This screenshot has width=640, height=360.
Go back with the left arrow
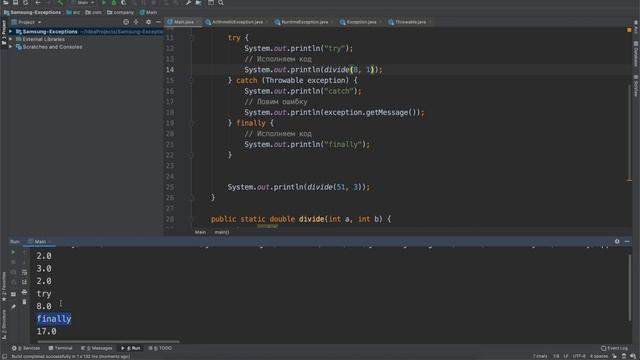coord(38,3)
